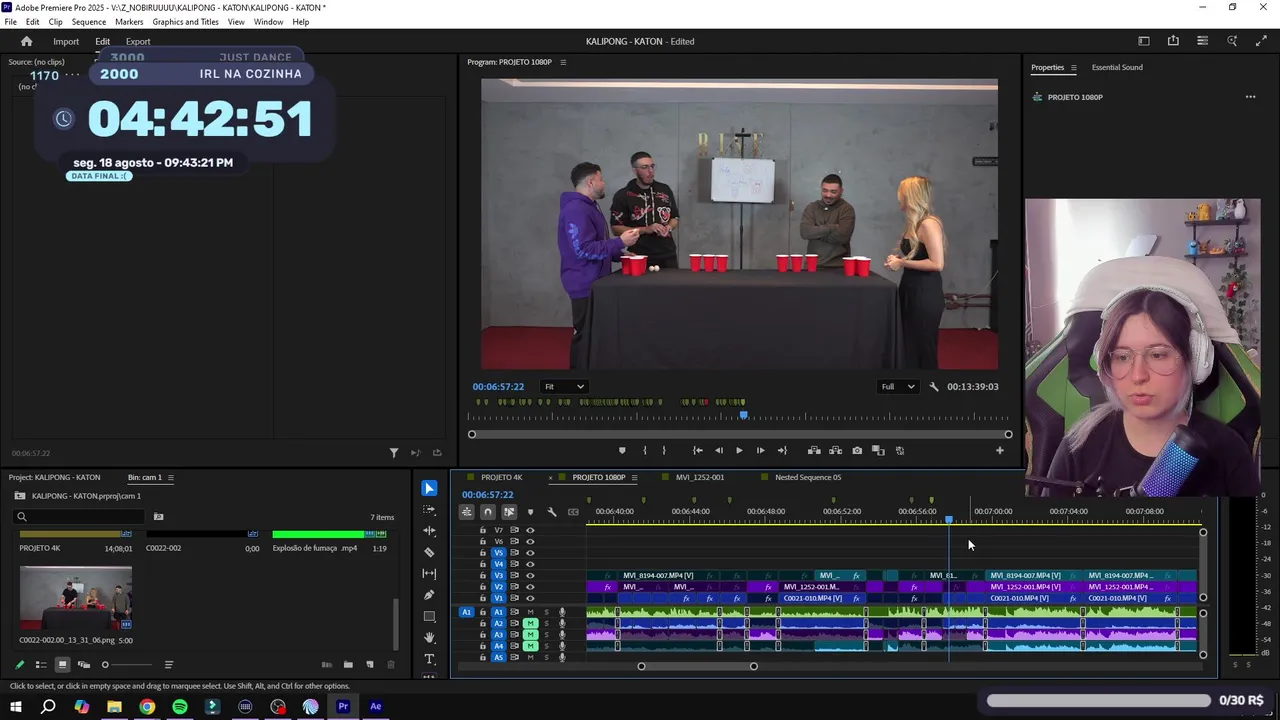Toggle captions track options CC button
Screen dimensions: 1280x720
pyautogui.click(x=573, y=512)
